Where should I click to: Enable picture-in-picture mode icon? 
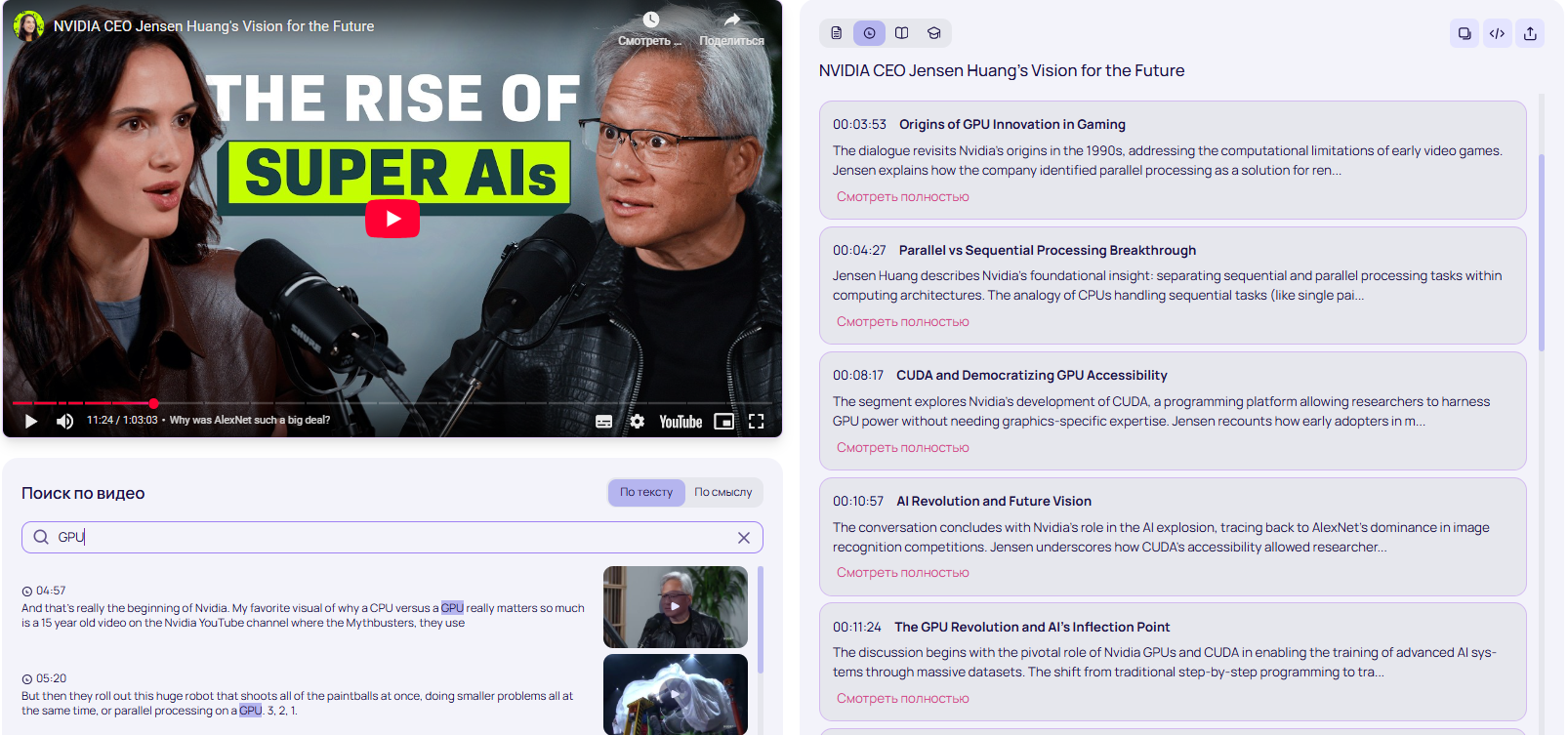(723, 422)
